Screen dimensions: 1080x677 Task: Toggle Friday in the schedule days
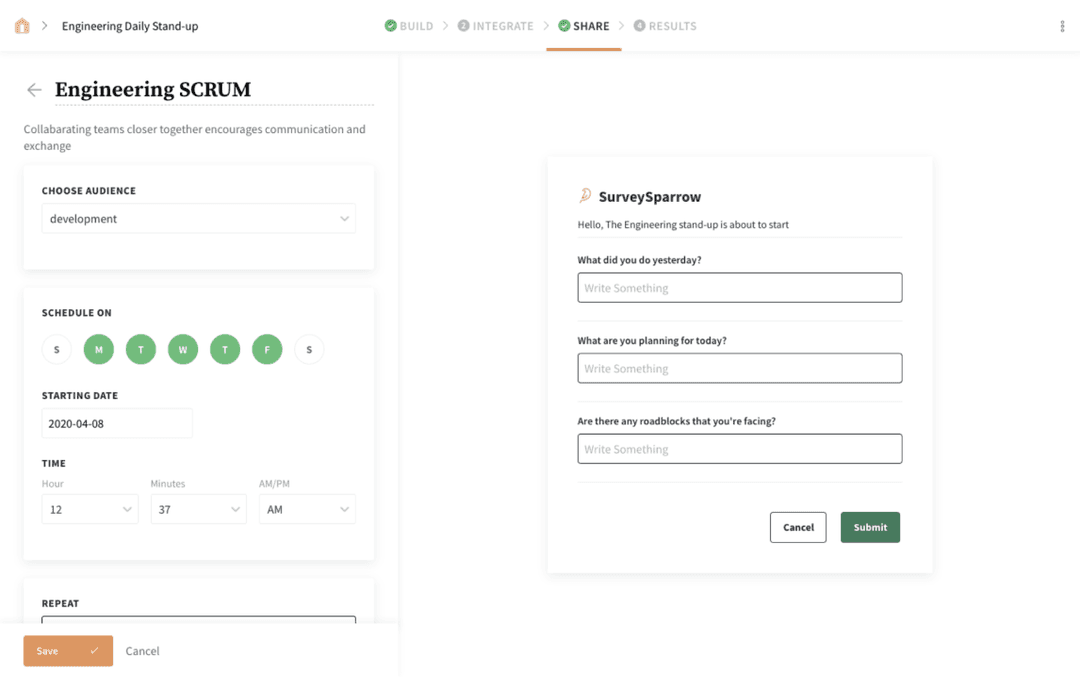pyautogui.click(x=267, y=349)
